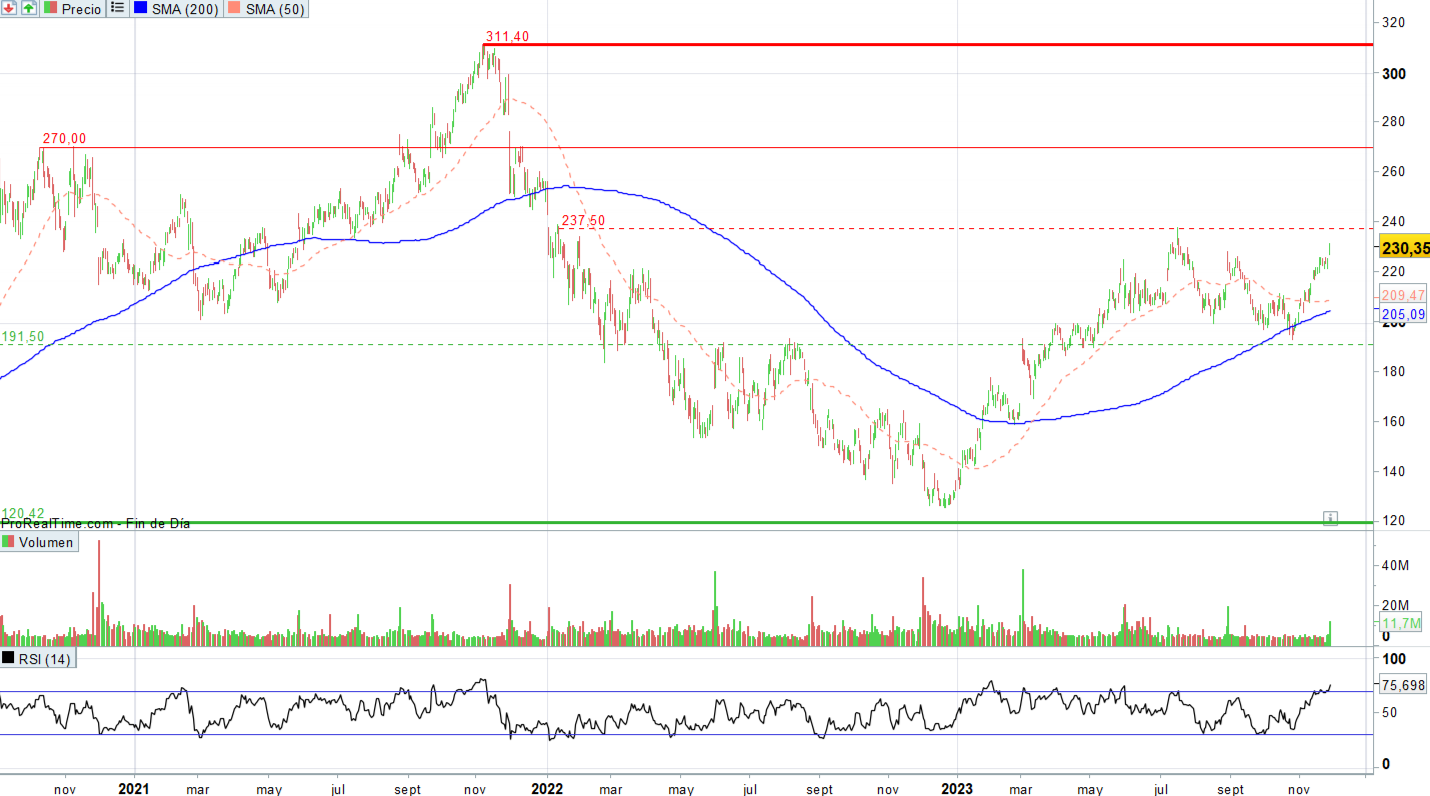Click the ProRealTime.com Fin de Día text
Viewport: 1430px width, 796px height.
[95, 523]
